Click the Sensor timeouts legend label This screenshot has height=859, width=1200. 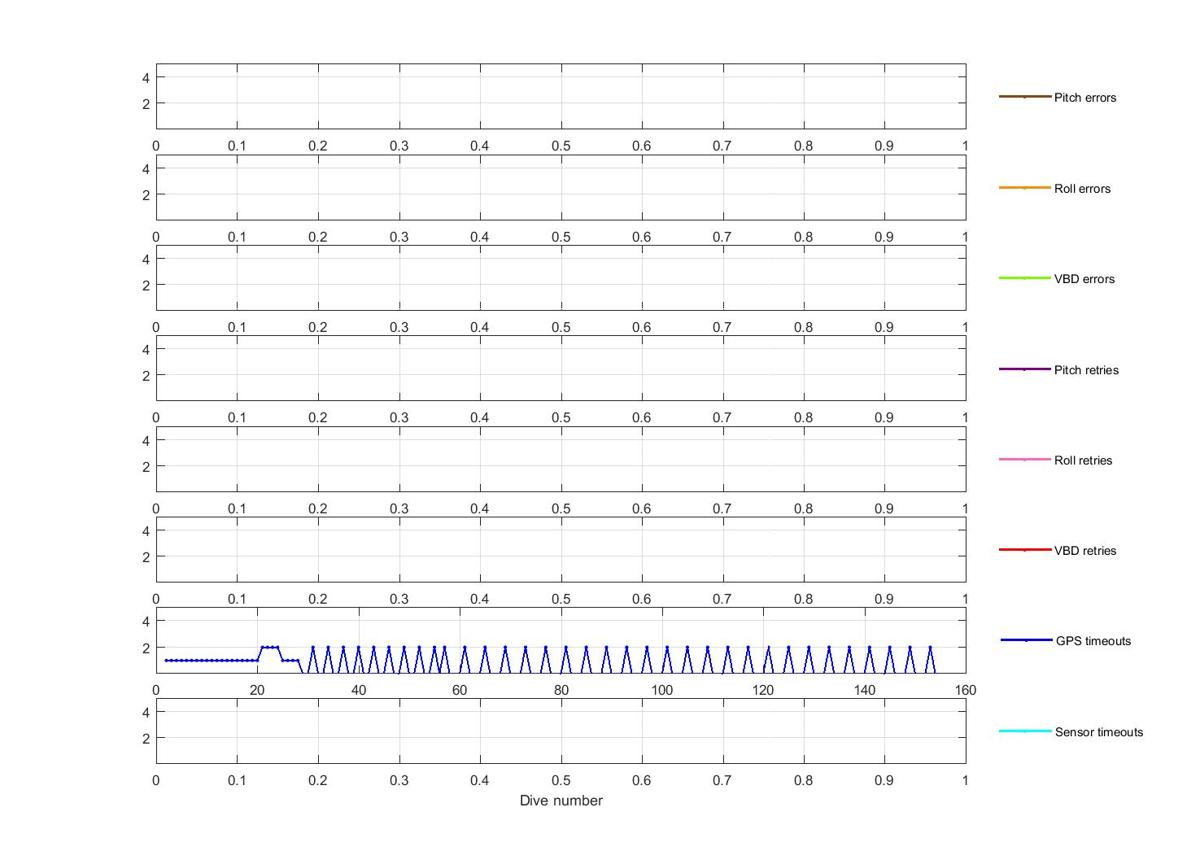coord(1099,732)
